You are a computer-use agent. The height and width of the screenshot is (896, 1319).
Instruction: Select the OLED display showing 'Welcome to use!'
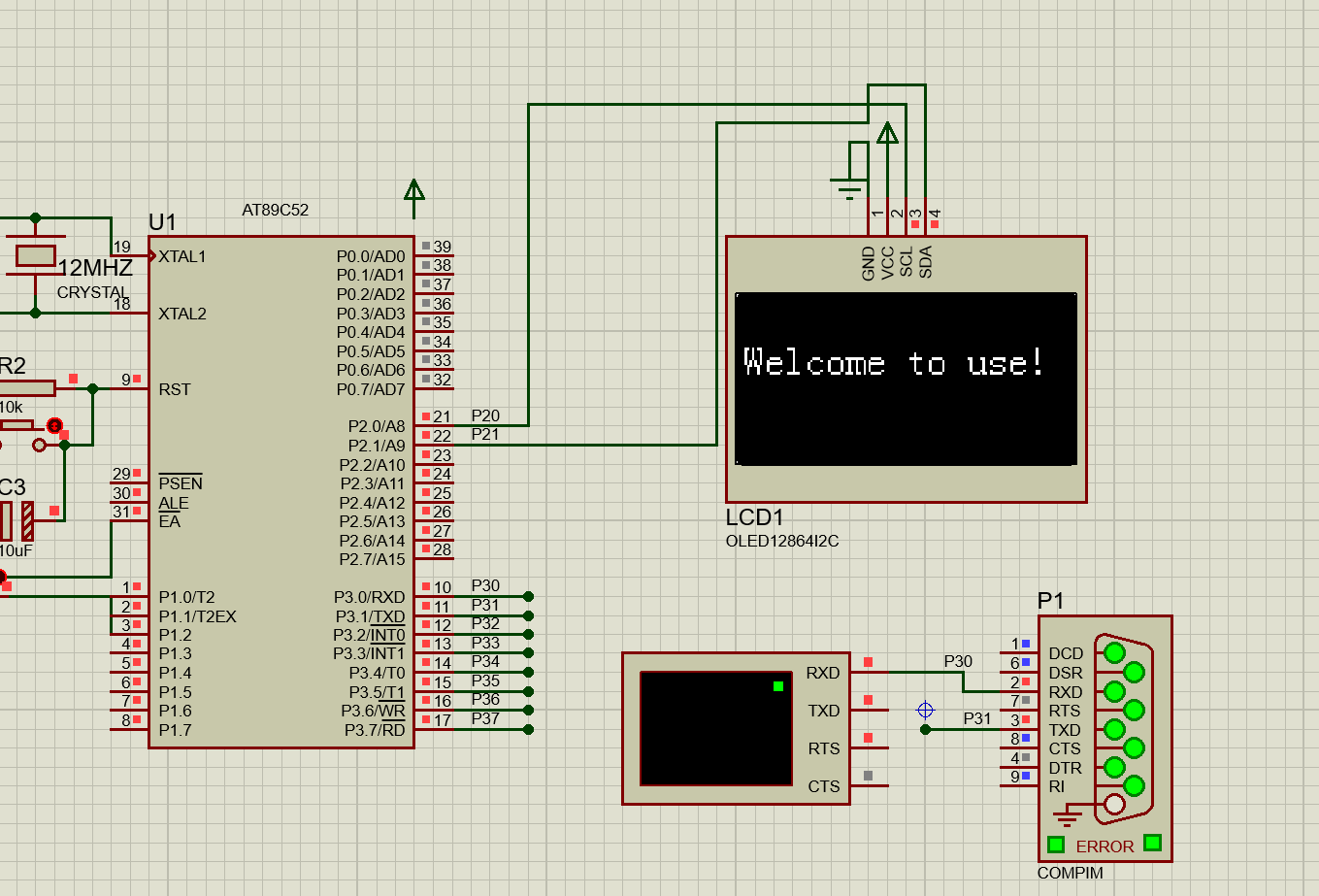906,380
